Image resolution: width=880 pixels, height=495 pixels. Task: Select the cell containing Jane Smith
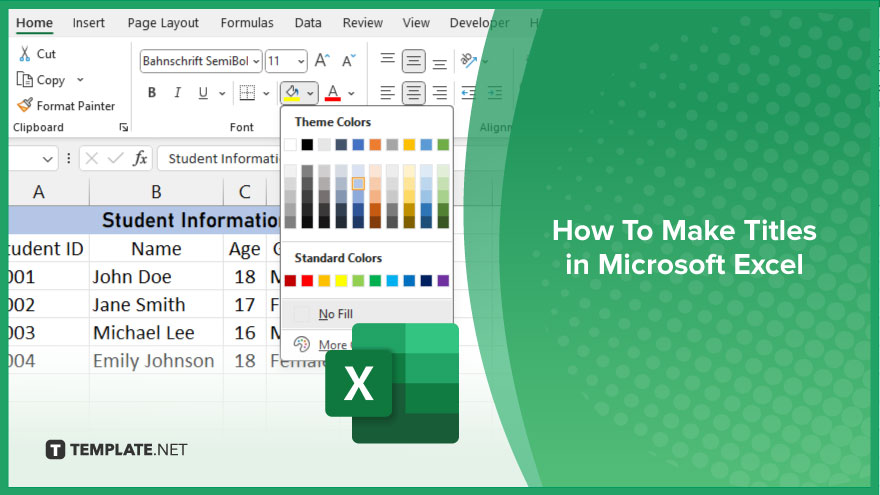[156, 305]
